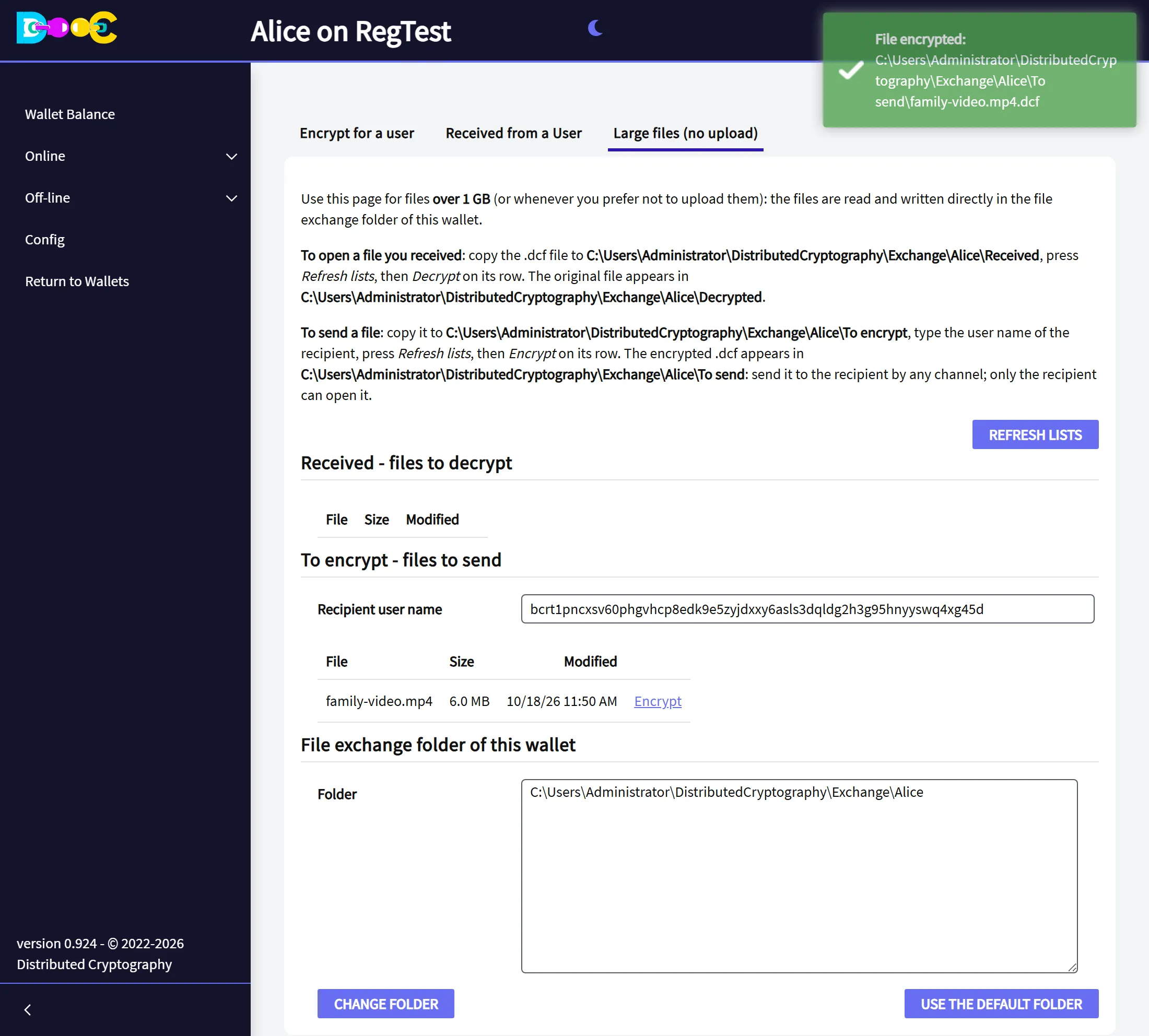Click the version 0.924 footer text
1149x1036 pixels.
tap(100, 953)
